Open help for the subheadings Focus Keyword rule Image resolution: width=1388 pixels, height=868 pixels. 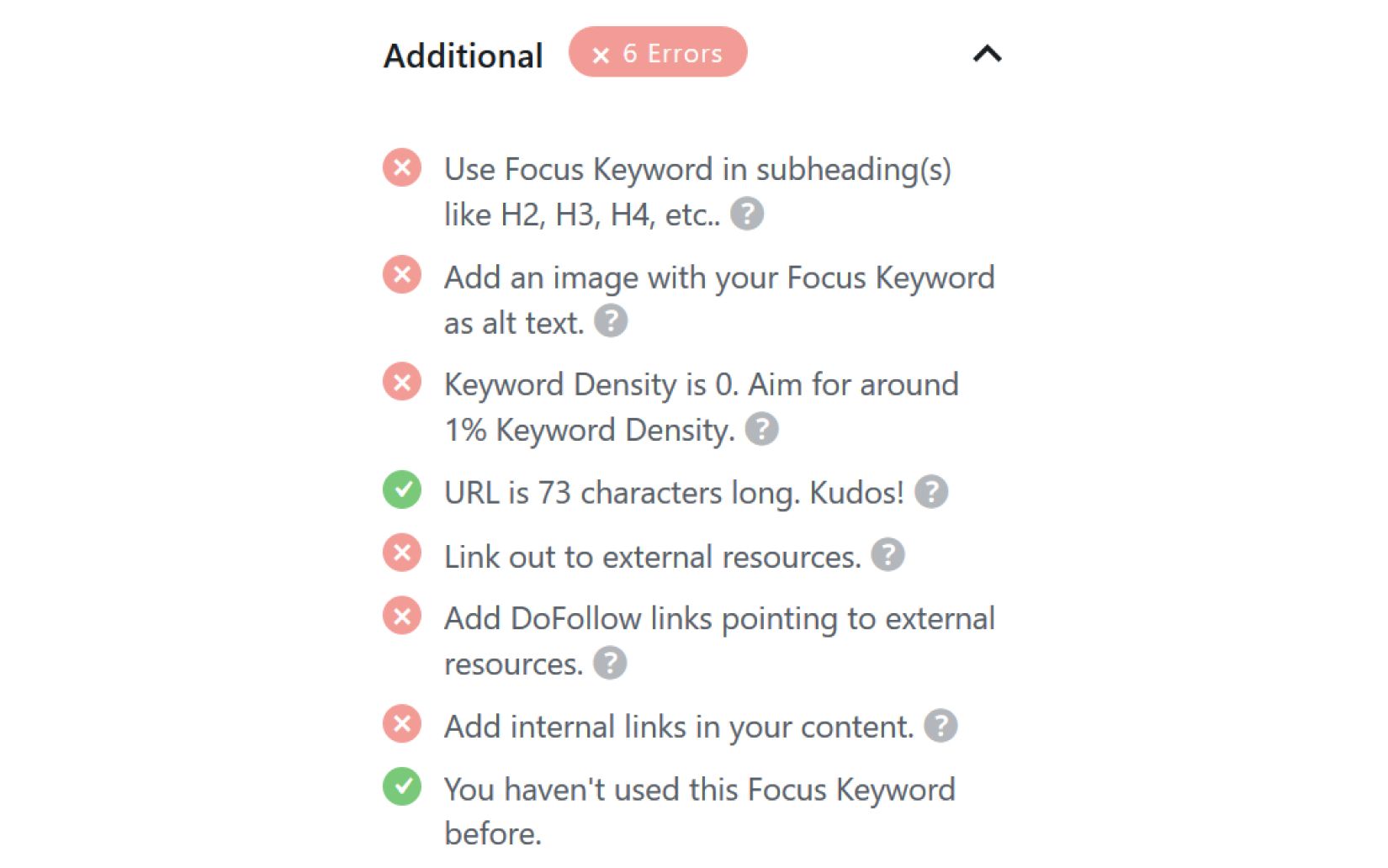coord(747,214)
